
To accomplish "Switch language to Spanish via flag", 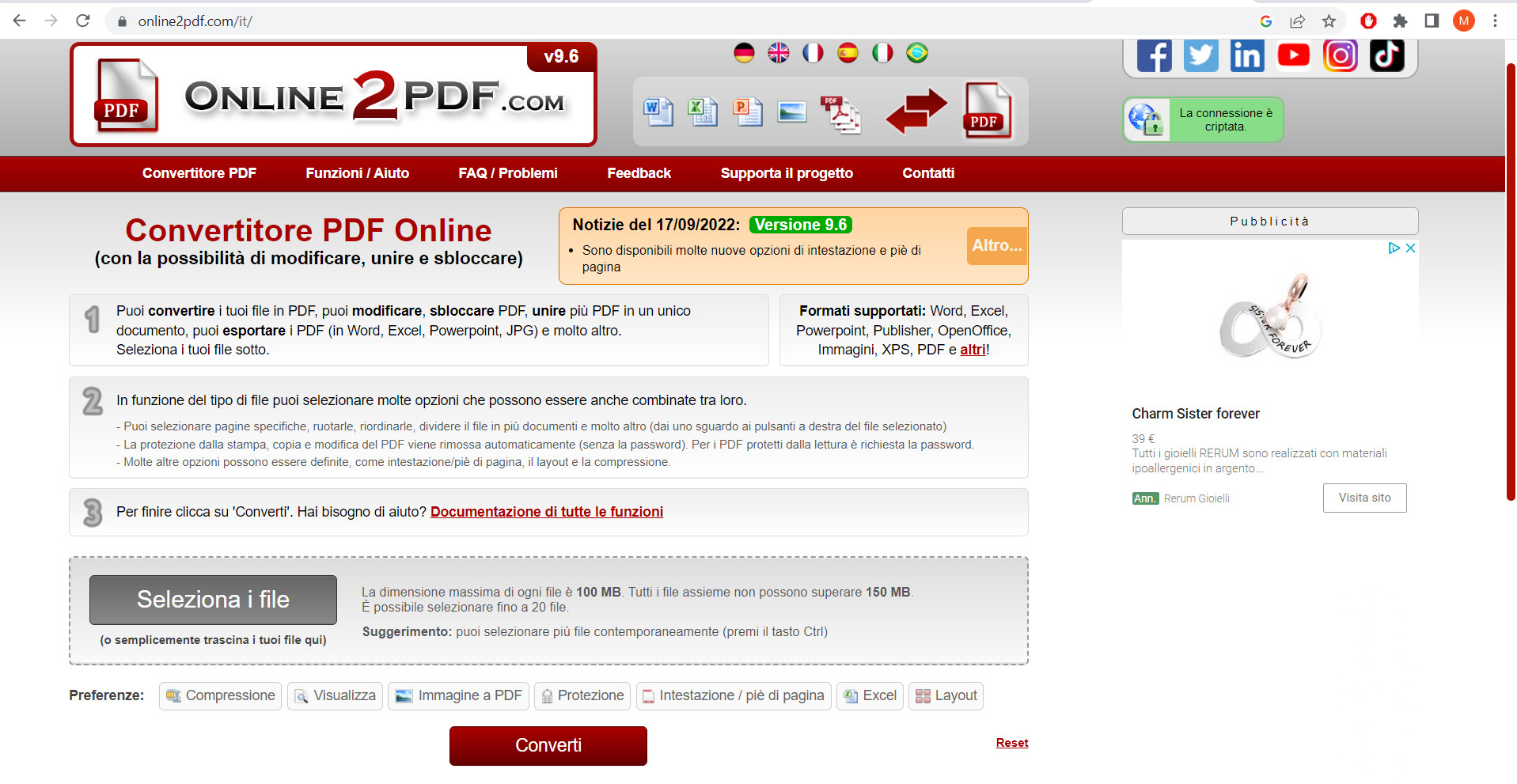I will pos(848,52).
